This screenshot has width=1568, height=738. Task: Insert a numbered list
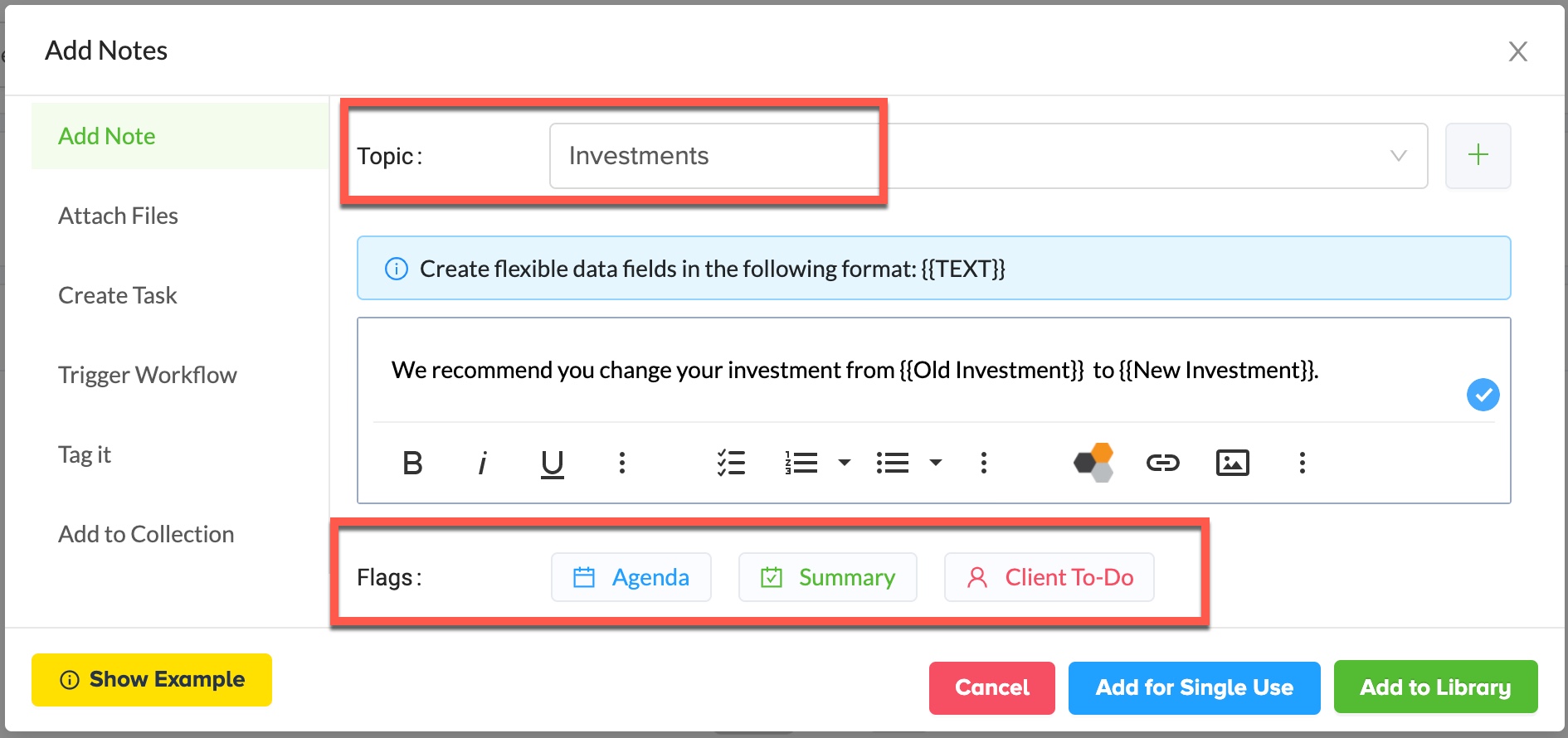(801, 463)
